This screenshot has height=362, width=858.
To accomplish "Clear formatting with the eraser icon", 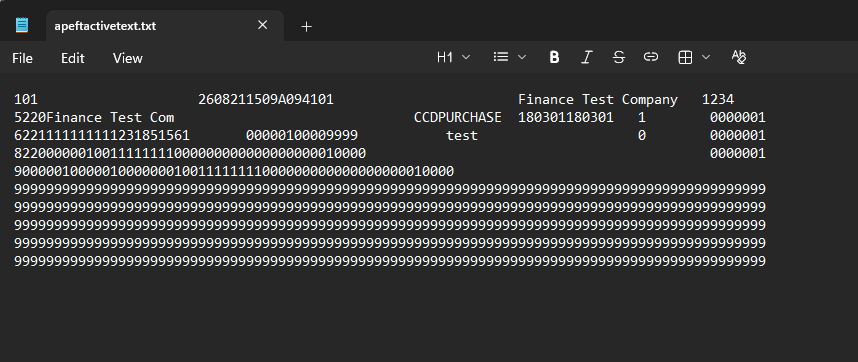I will [x=739, y=57].
